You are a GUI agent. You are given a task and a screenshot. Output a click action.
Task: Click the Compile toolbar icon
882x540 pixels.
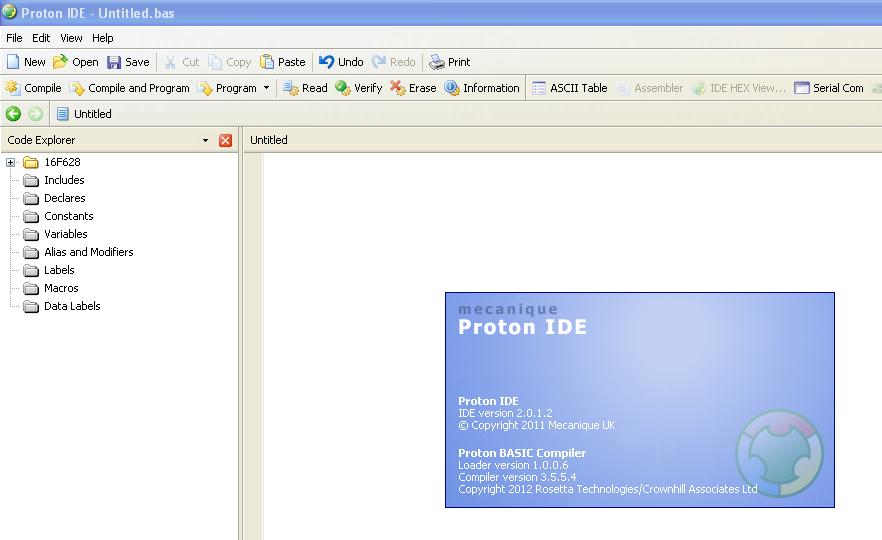coord(13,88)
